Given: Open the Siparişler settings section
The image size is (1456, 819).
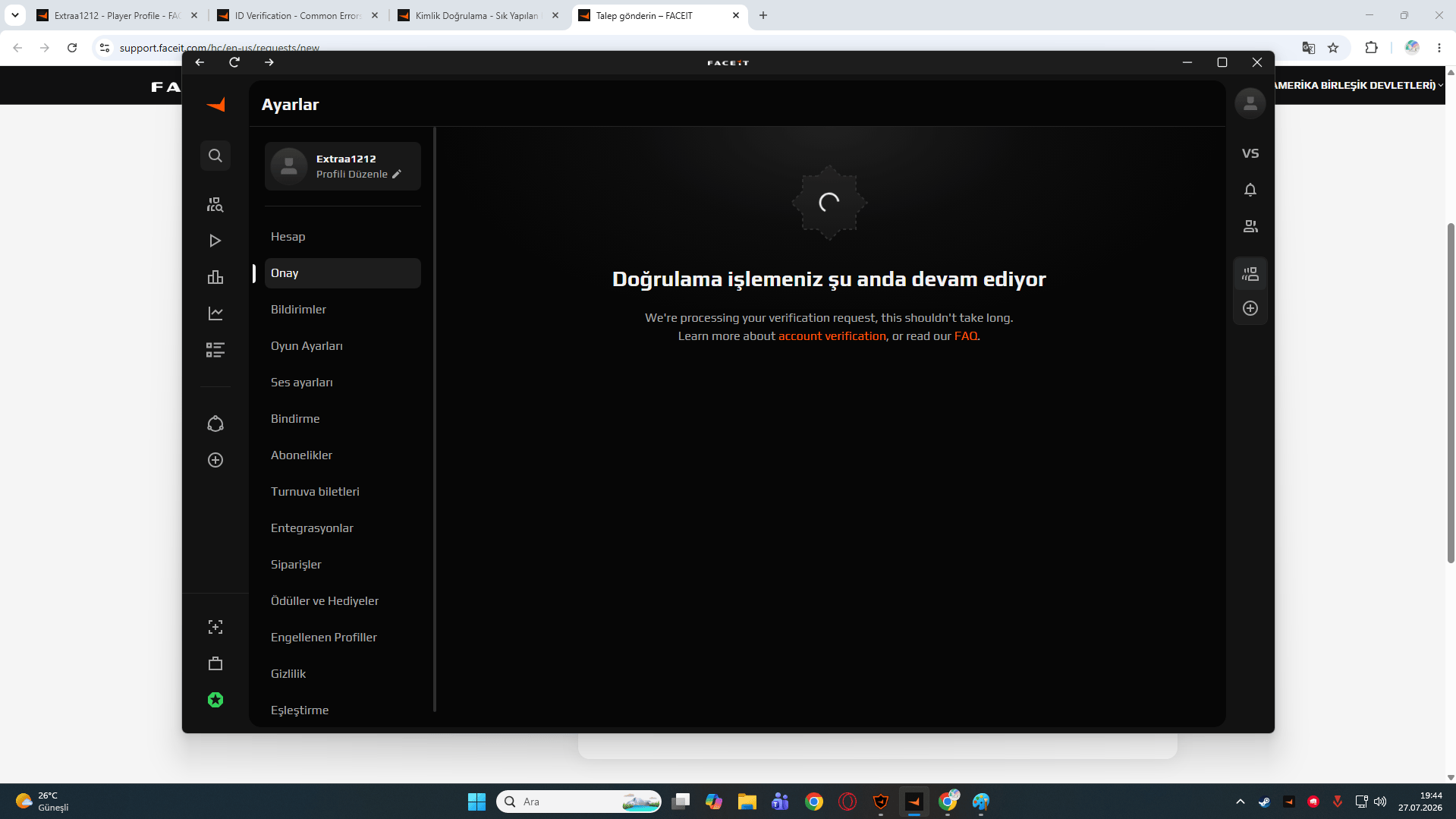Looking at the screenshot, I should pyautogui.click(x=343, y=565).
